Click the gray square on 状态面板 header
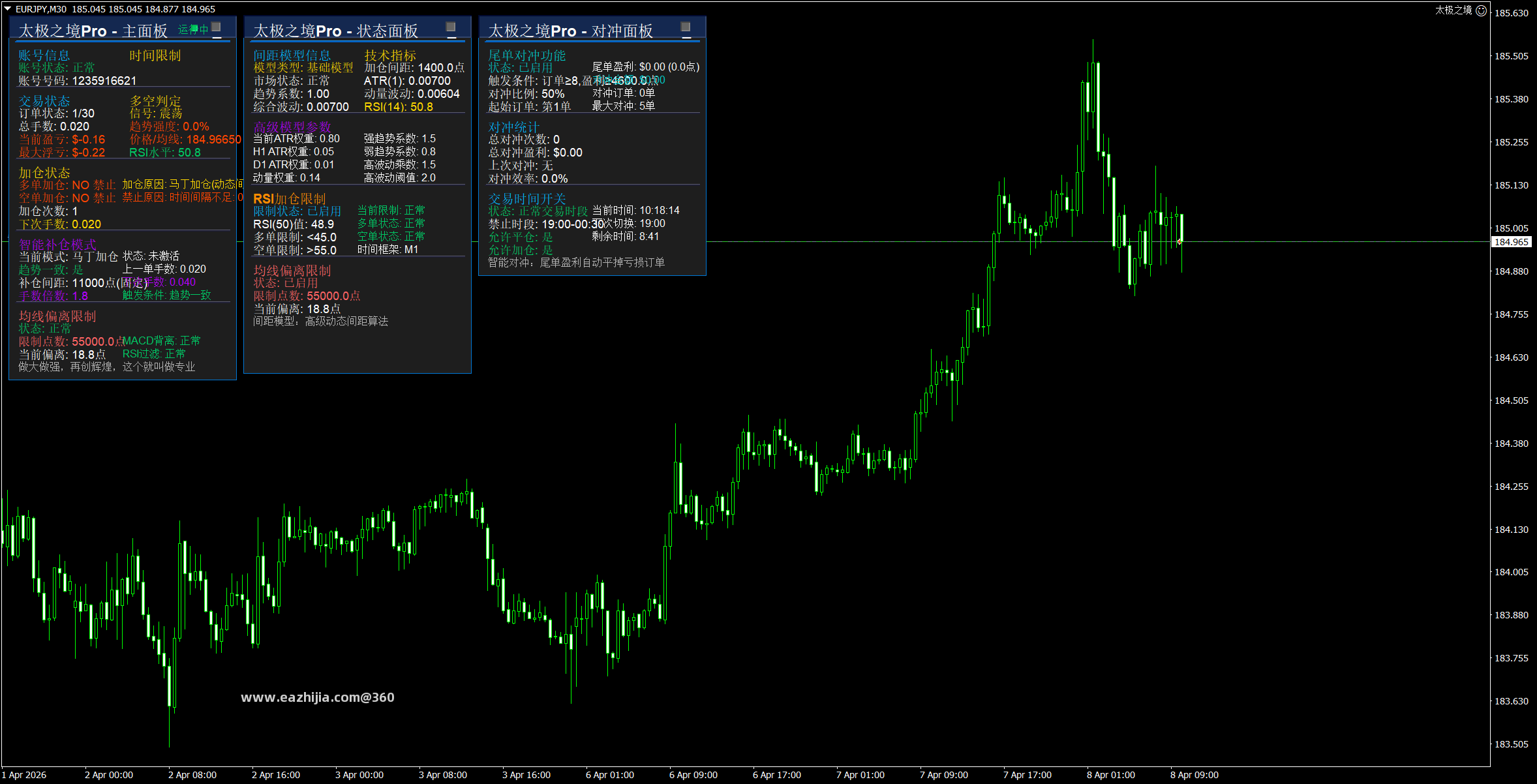The image size is (1537, 784). click(451, 27)
